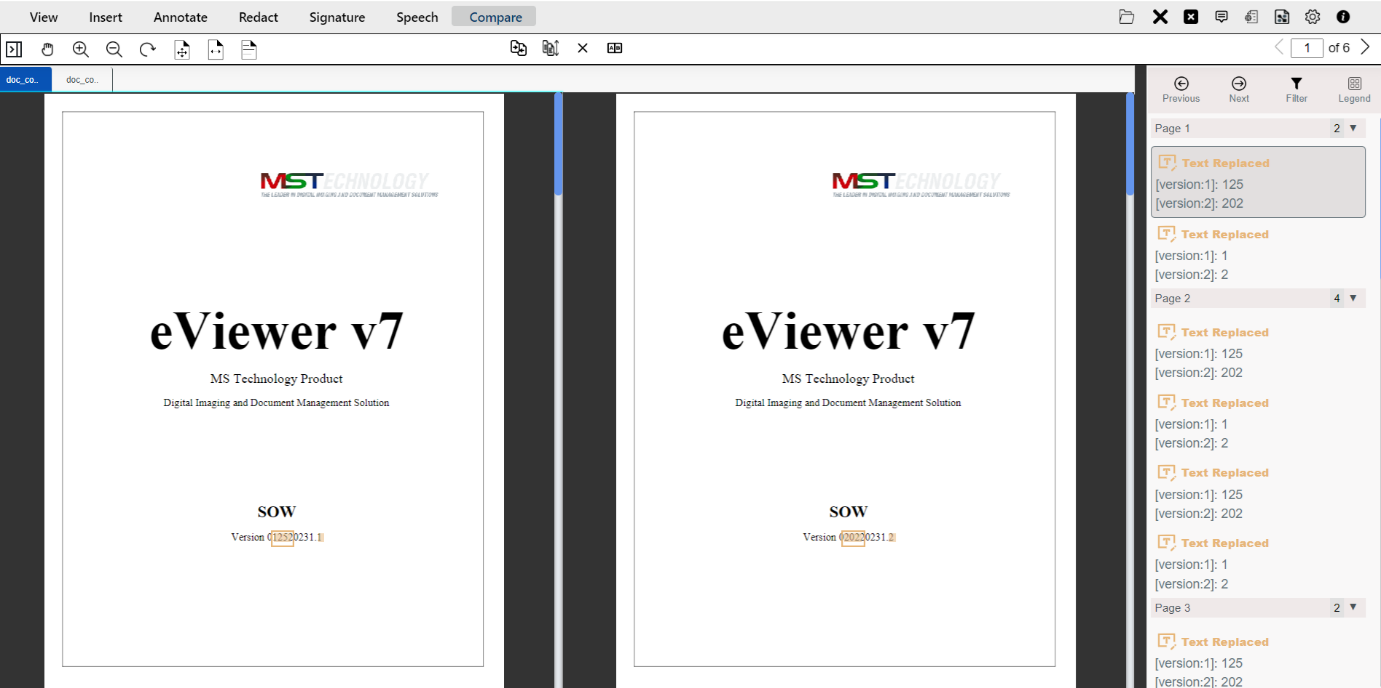Select Page 1 Text Replaced entry 1 to 2
The height and width of the screenshot is (688, 1381).
pyautogui.click(x=1258, y=254)
